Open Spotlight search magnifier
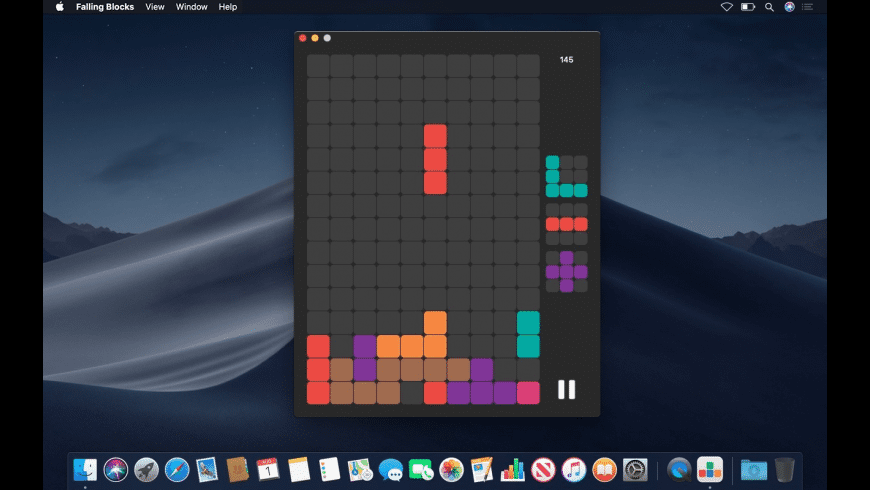The width and height of the screenshot is (870, 490). (x=769, y=7)
